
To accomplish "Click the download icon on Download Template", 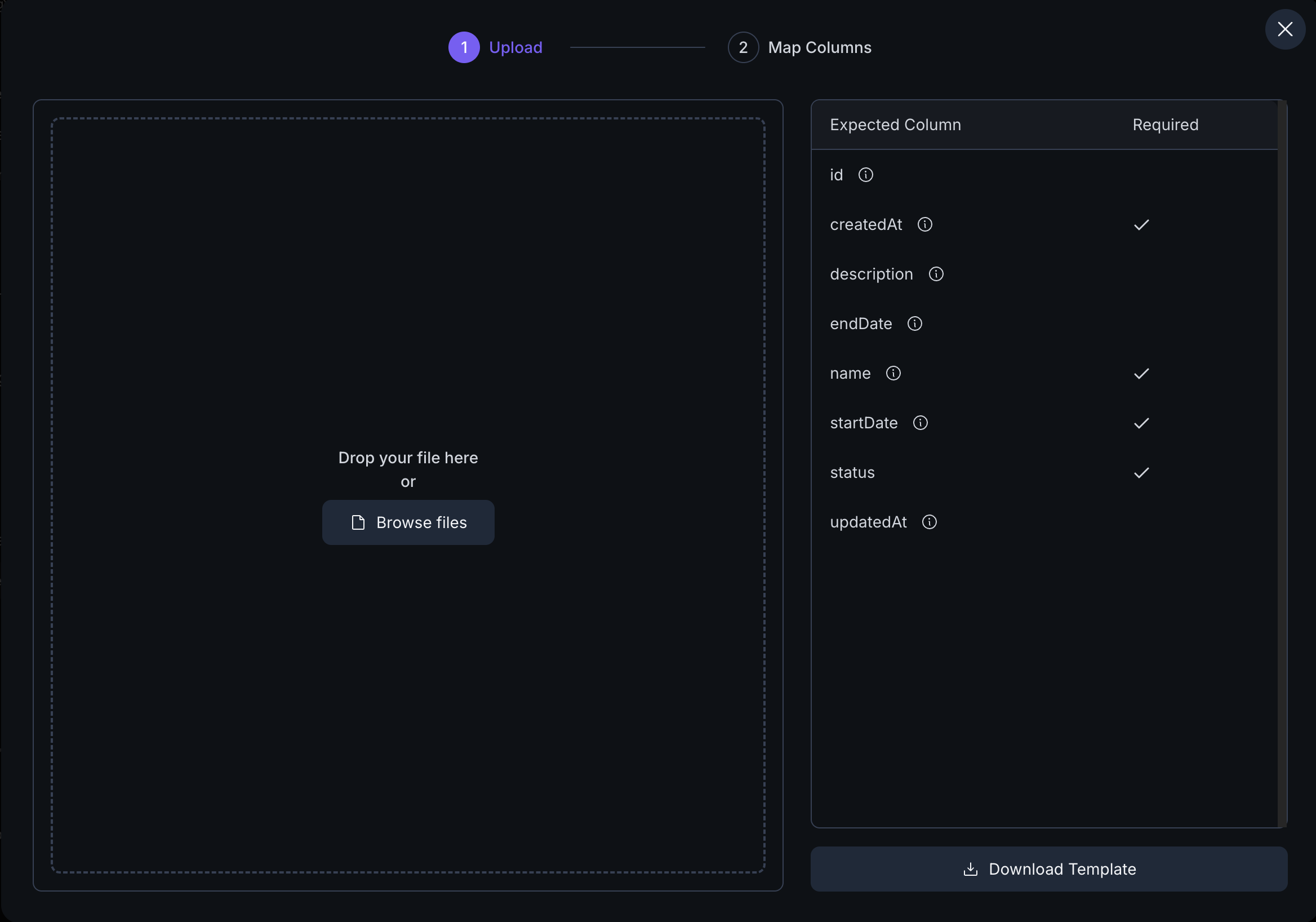I will coord(970,868).
